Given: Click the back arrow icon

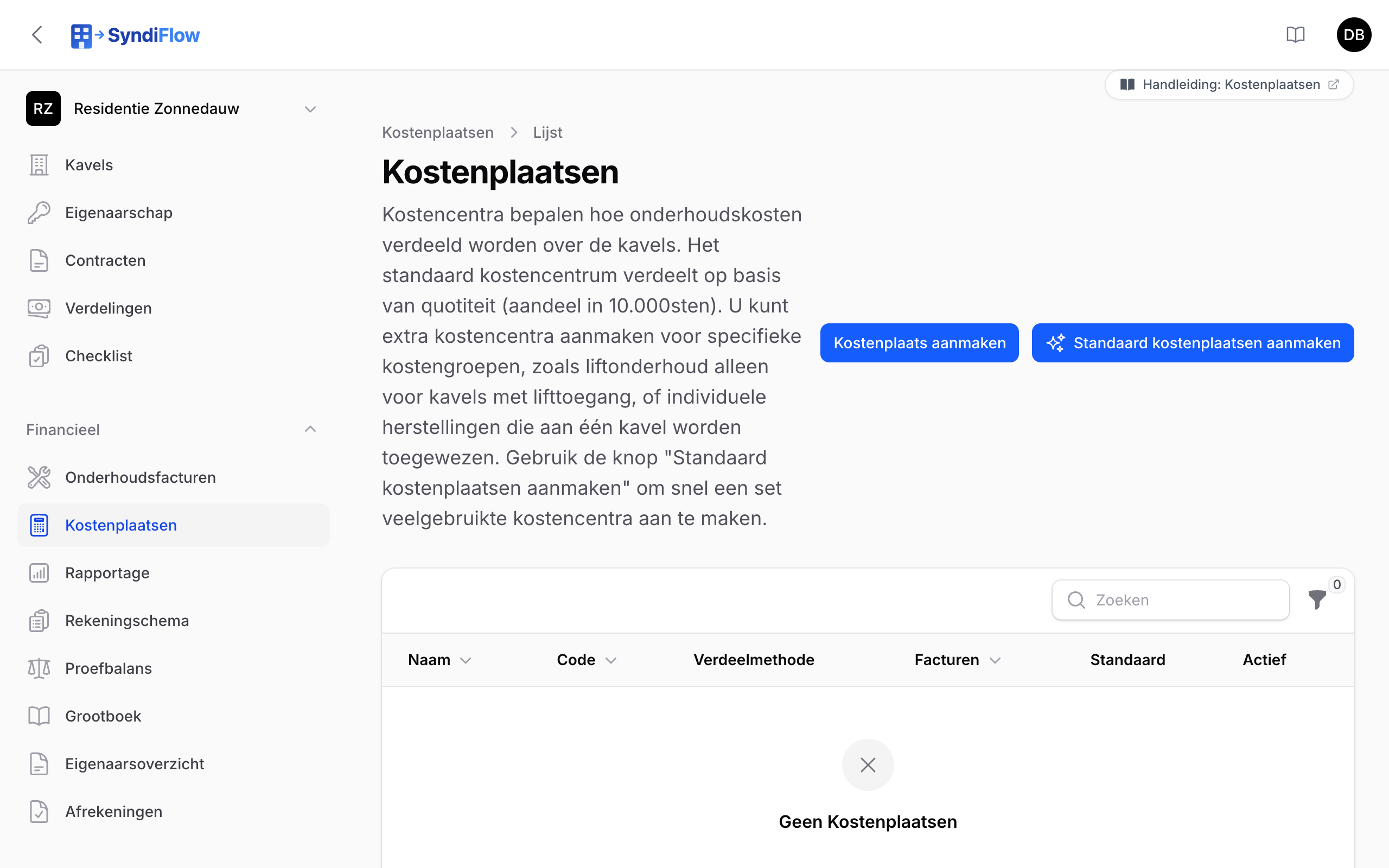Looking at the screenshot, I should click(x=37, y=35).
